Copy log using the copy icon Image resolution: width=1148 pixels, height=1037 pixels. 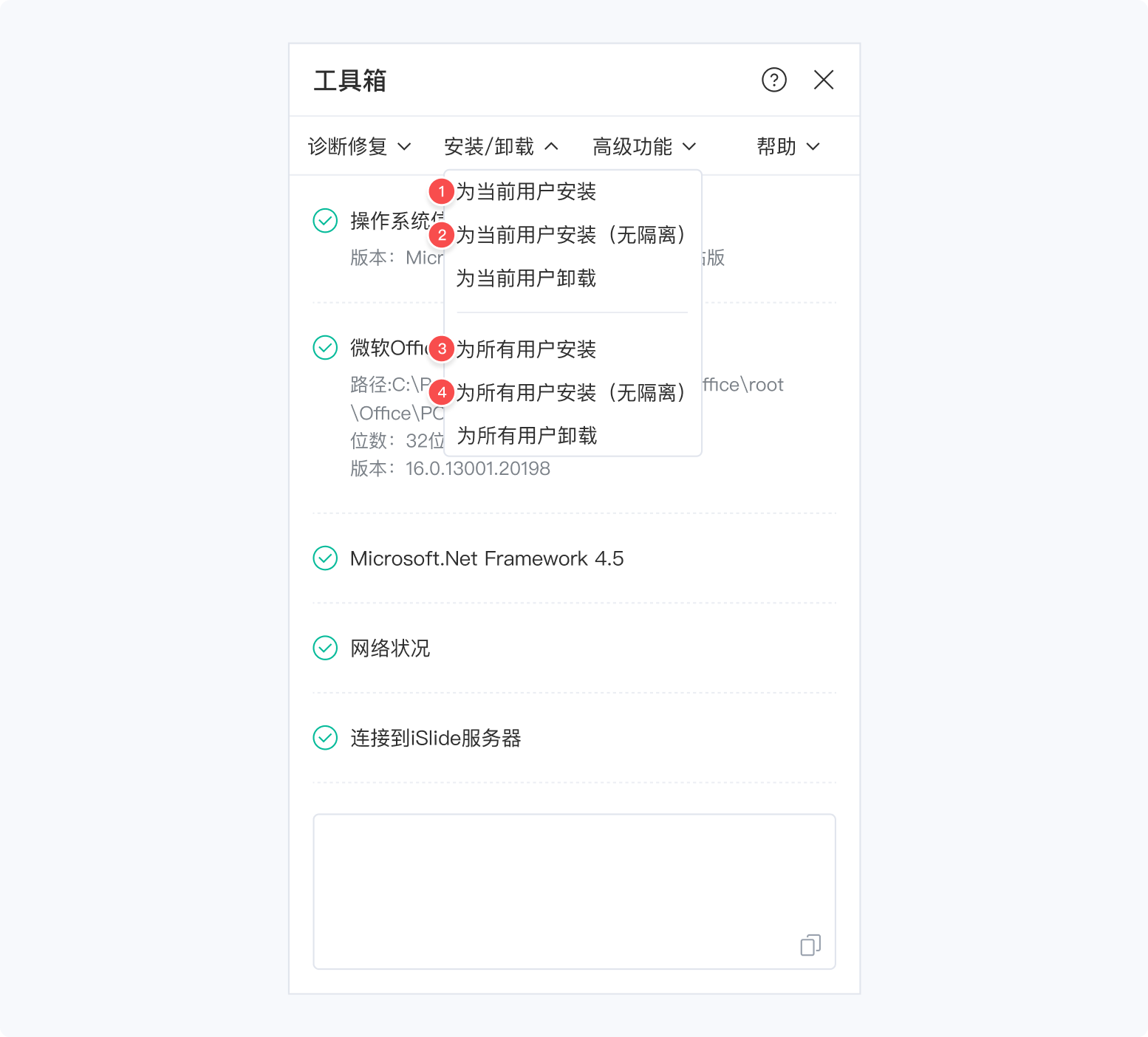(810, 945)
